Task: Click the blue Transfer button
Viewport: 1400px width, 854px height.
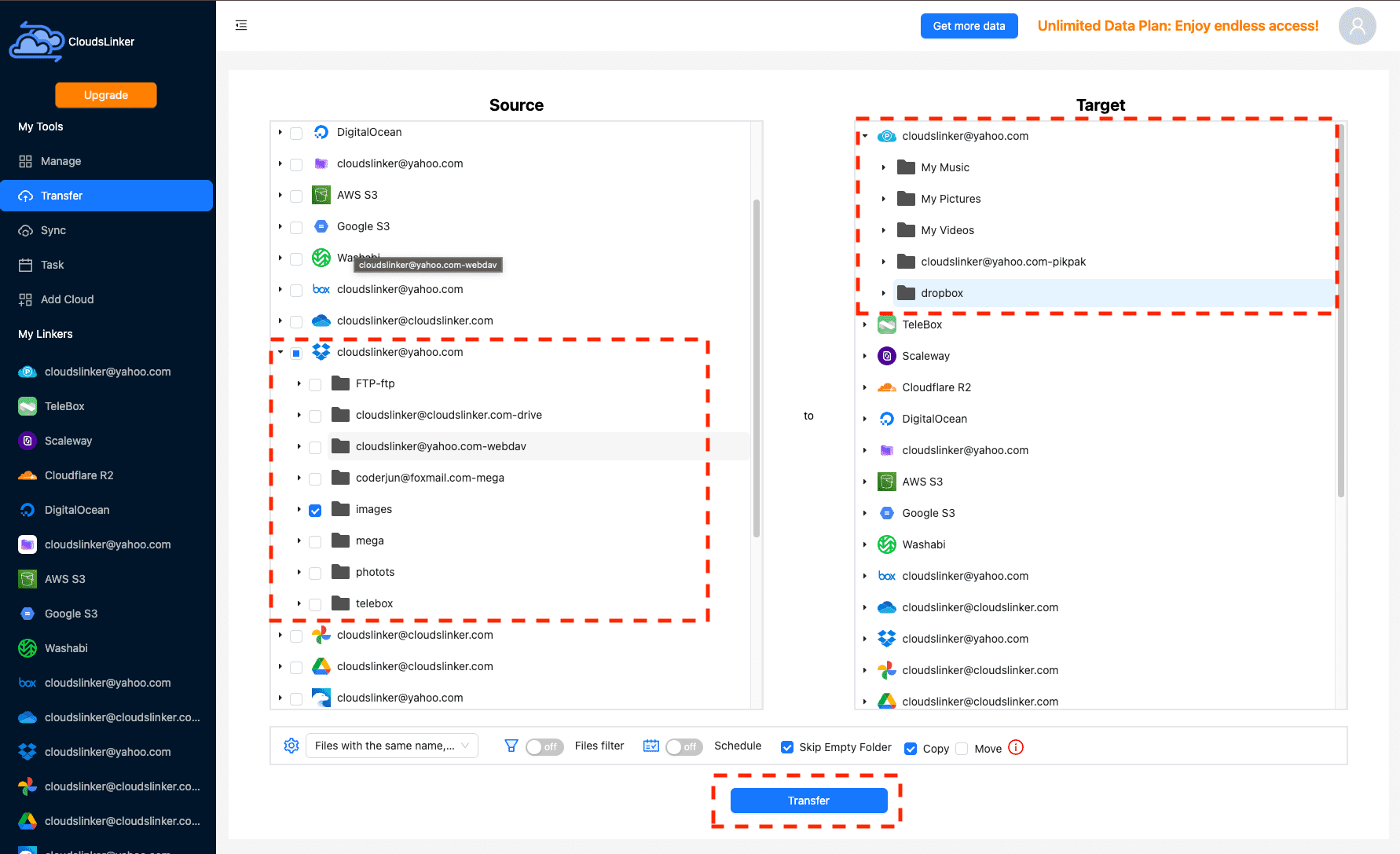Action: click(x=808, y=801)
